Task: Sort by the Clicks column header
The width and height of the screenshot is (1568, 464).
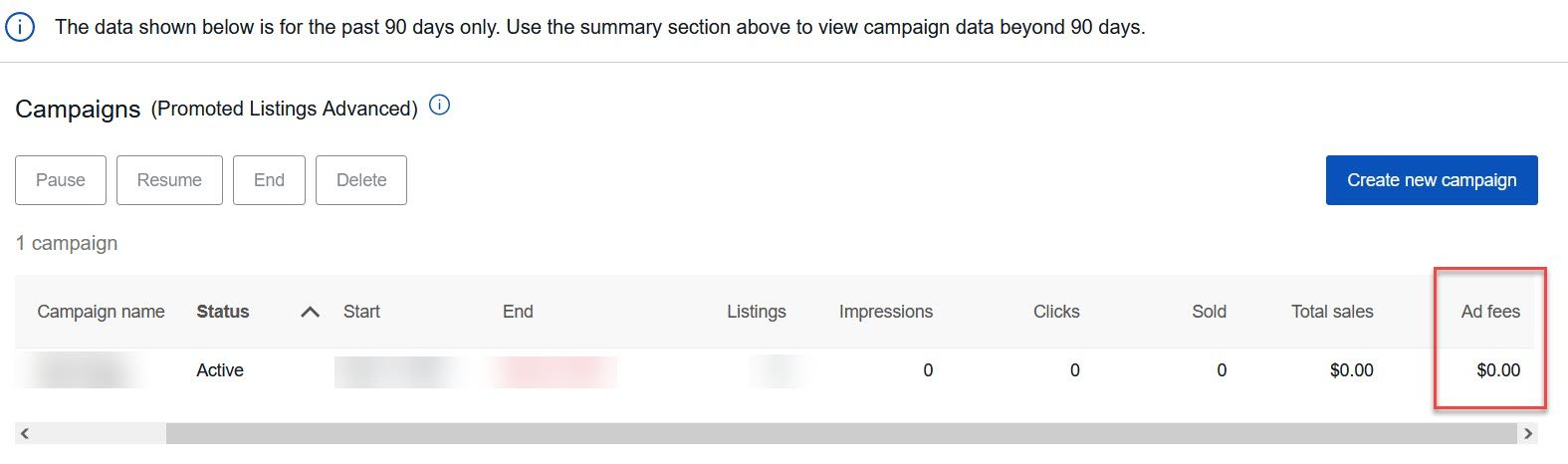Action: 1055,312
